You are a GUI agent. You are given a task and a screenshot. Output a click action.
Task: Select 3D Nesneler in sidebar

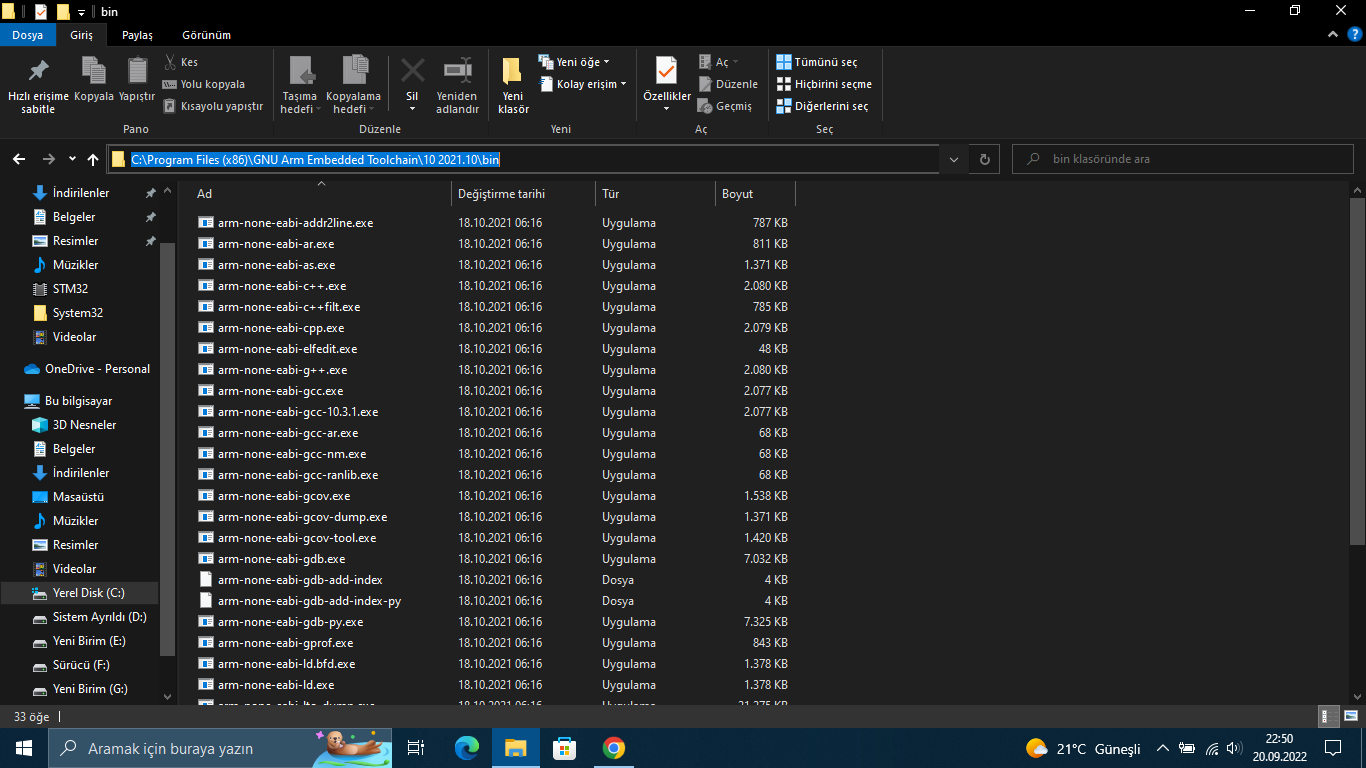[x=84, y=425]
